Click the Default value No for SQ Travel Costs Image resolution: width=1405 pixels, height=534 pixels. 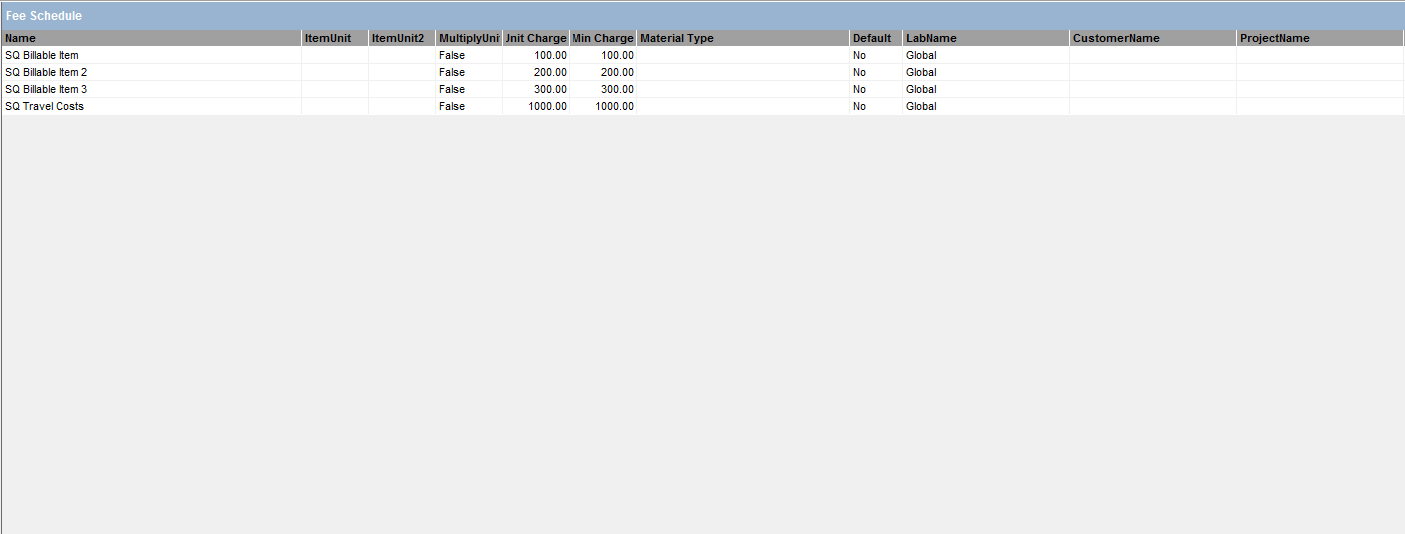click(x=859, y=106)
